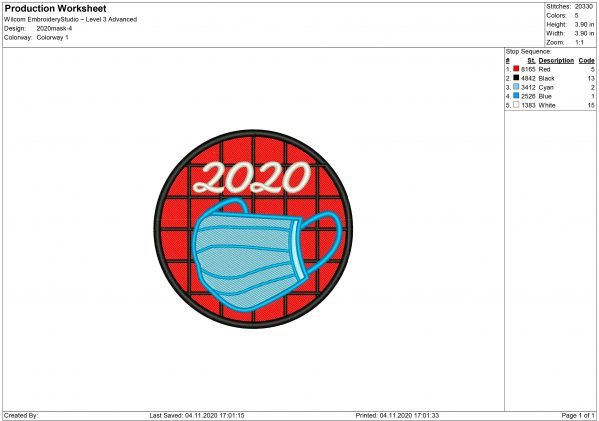Click the Black color swatch in Stop Sequence

(x=516, y=78)
